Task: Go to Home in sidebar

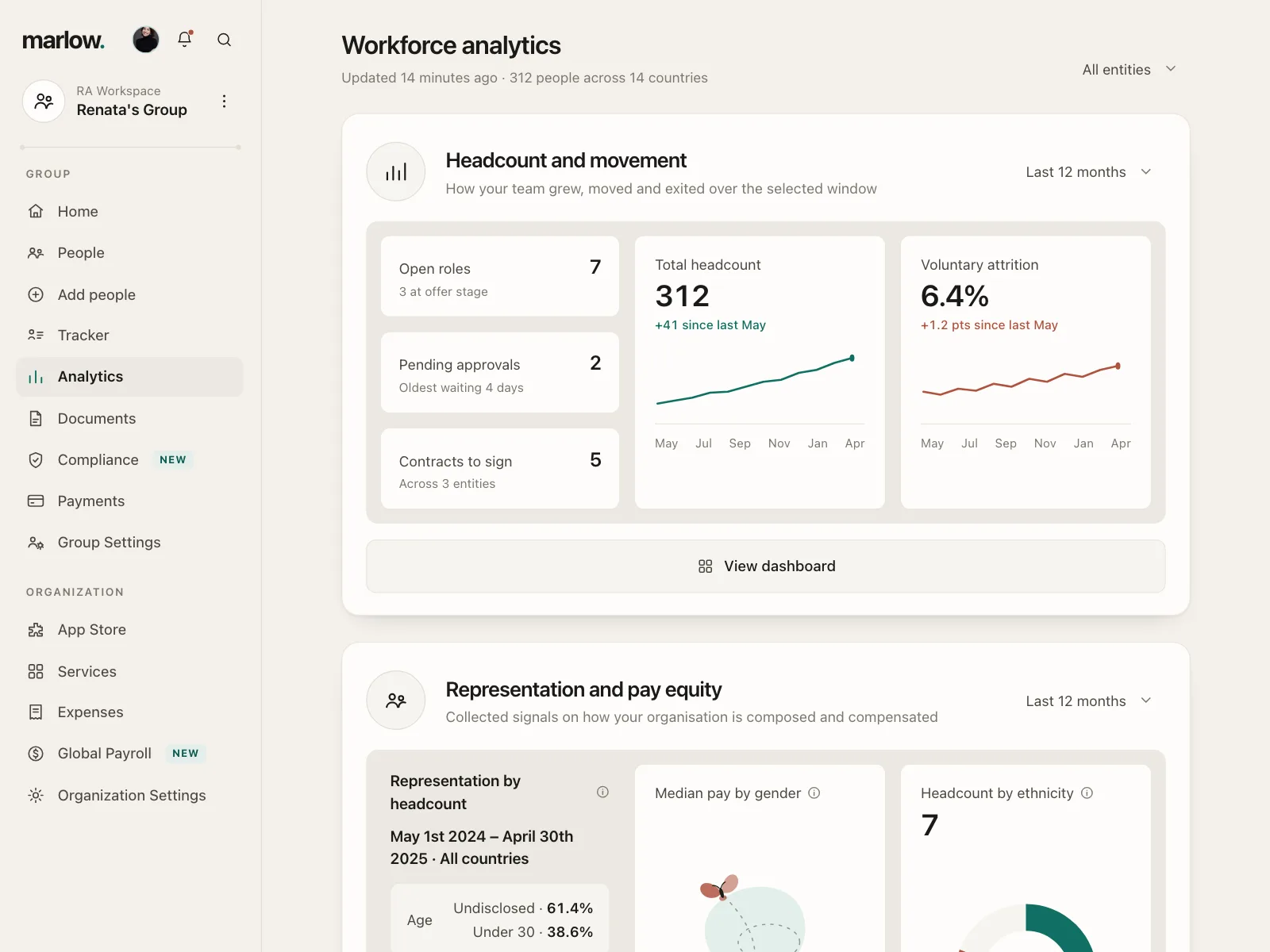Action: point(129,211)
